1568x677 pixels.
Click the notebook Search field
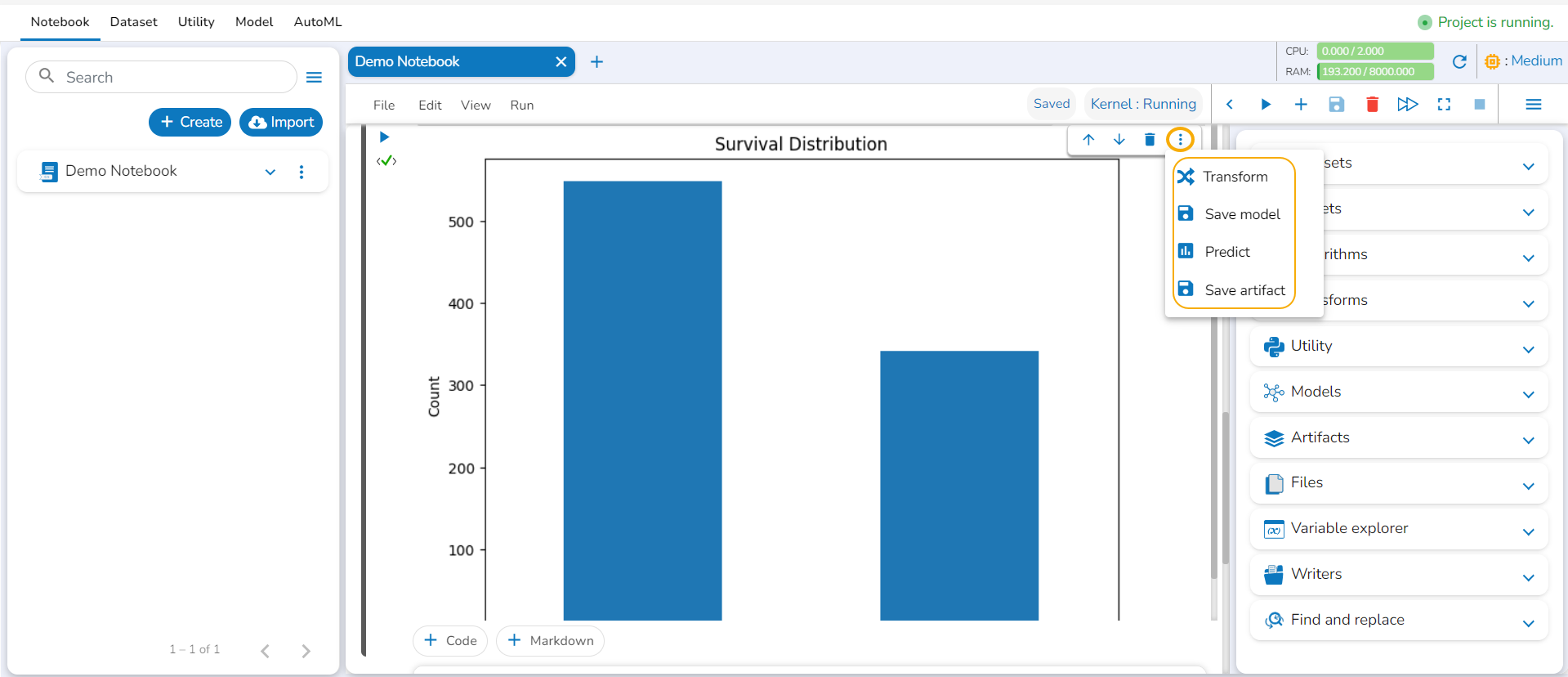pyautogui.click(x=172, y=77)
